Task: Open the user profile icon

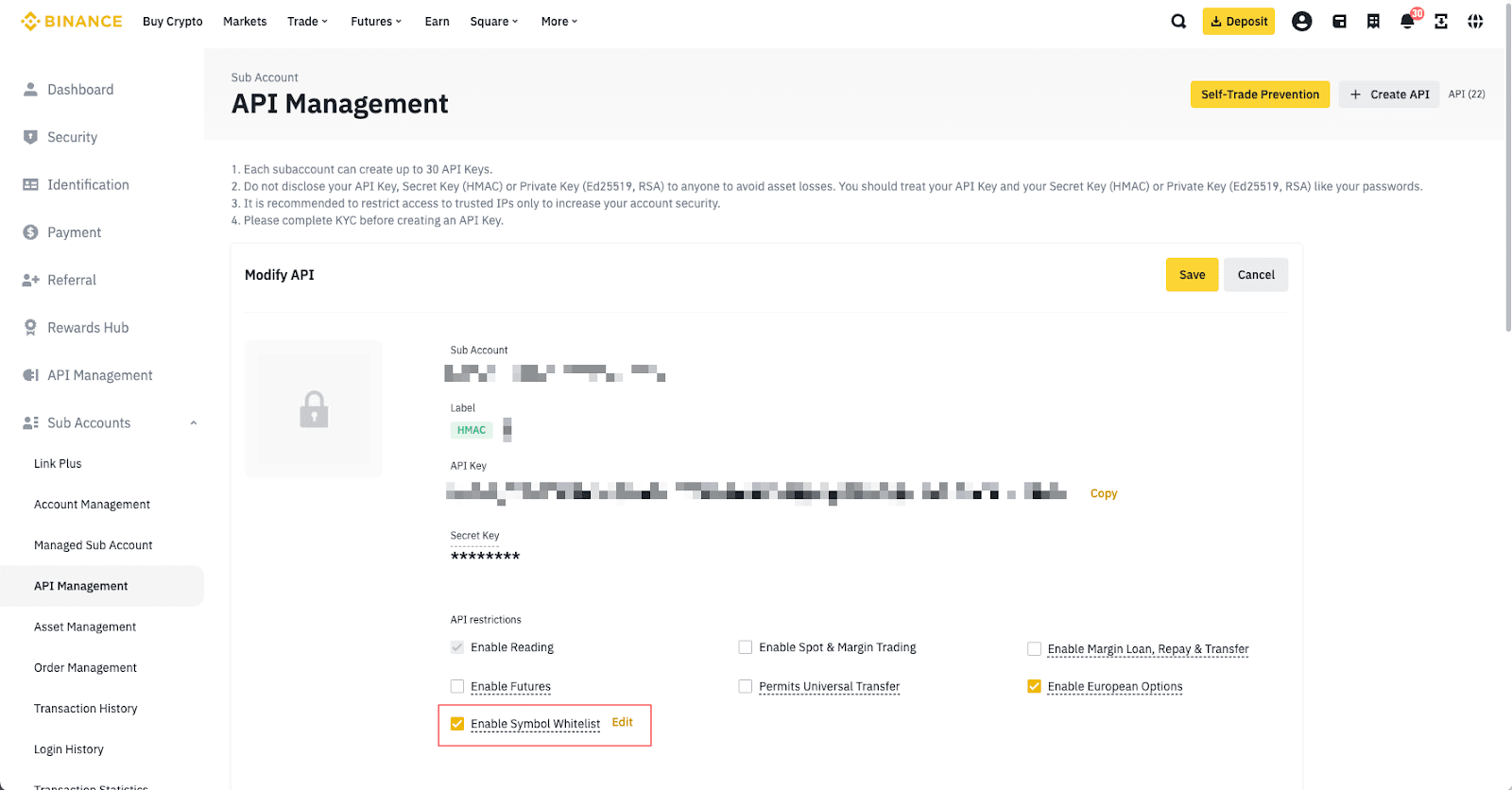Action: (1301, 22)
